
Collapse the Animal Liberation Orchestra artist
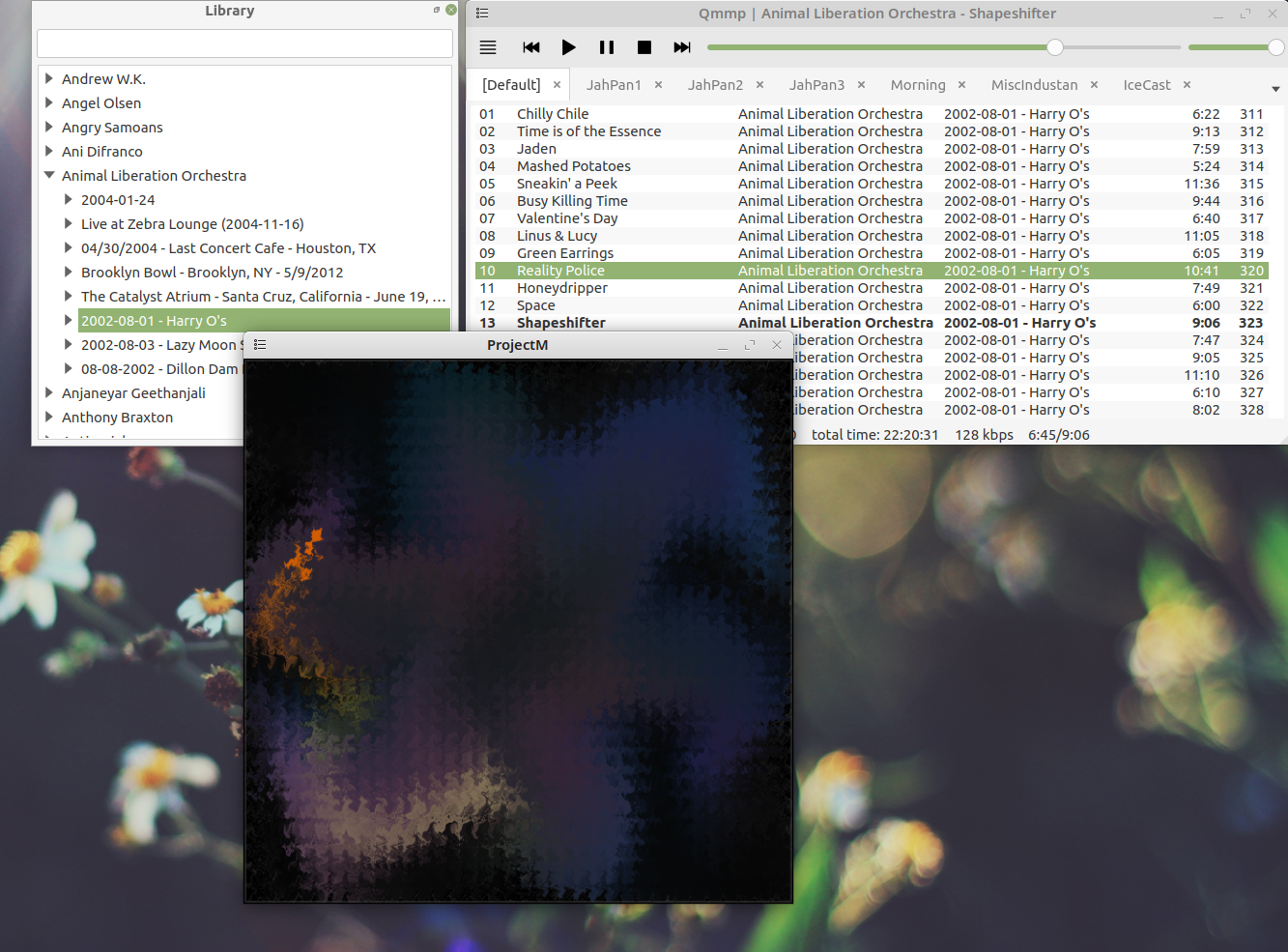tap(49, 175)
